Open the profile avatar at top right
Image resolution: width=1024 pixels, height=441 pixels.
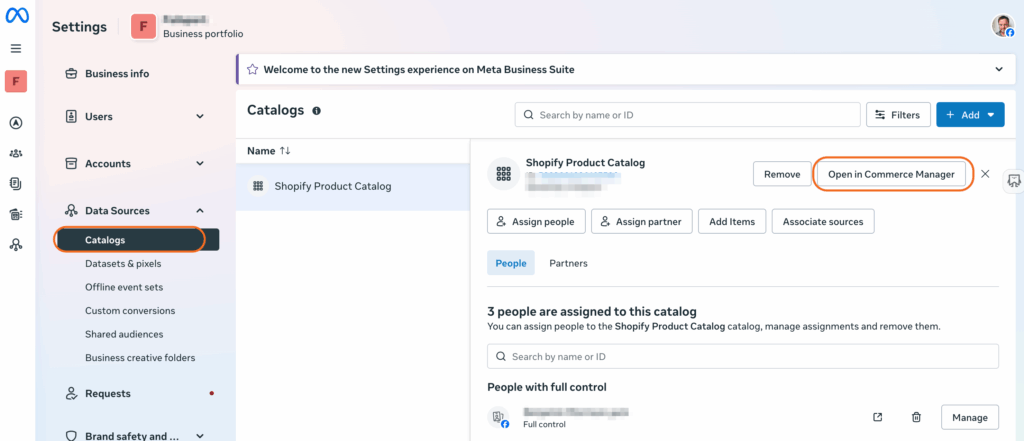click(x=1002, y=26)
